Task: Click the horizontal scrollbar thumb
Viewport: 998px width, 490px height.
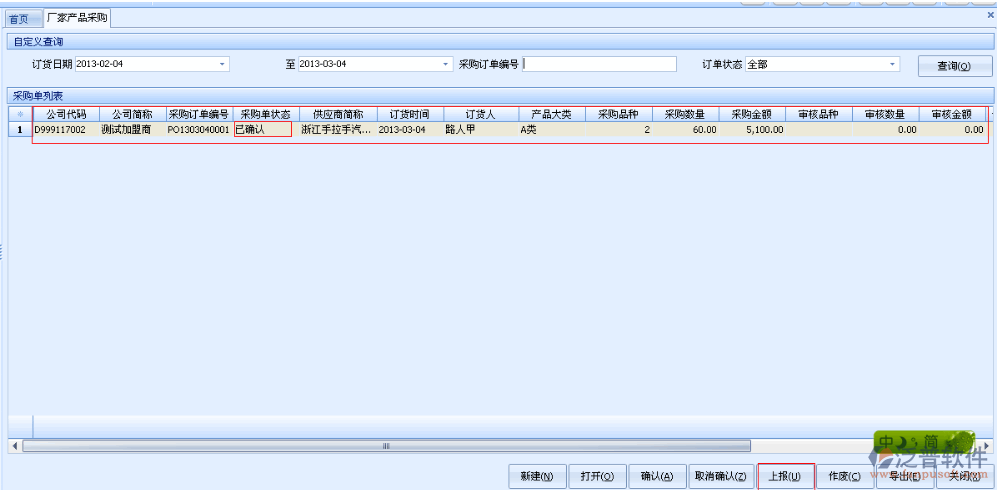Action: coord(386,445)
